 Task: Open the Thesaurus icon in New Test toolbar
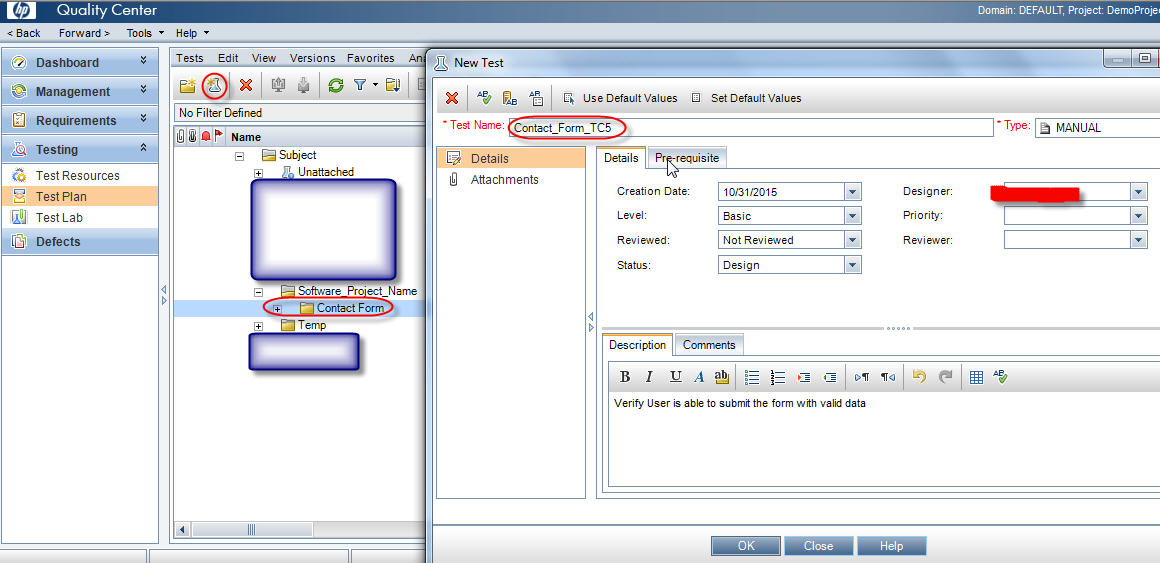pos(510,98)
